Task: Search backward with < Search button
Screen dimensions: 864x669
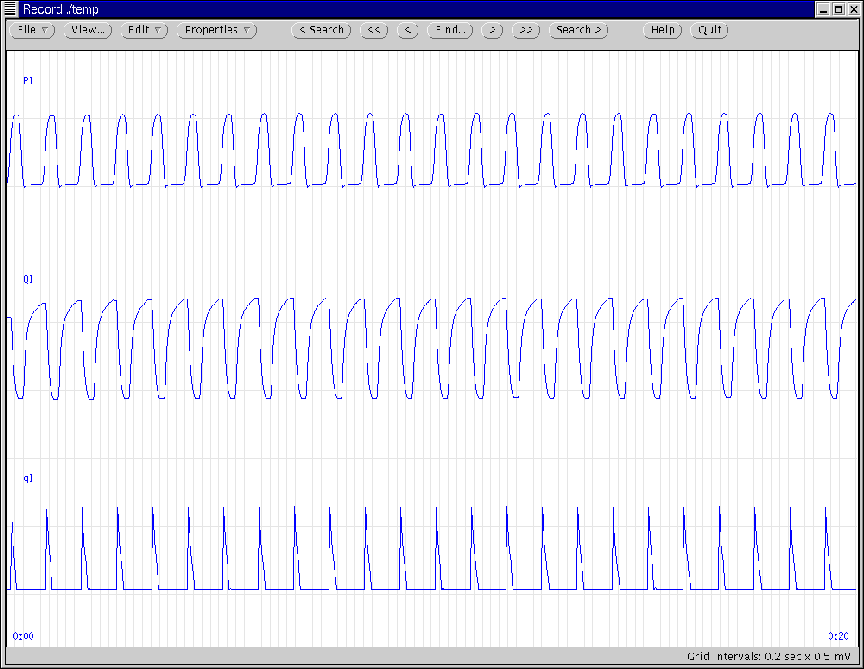Action: click(321, 30)
